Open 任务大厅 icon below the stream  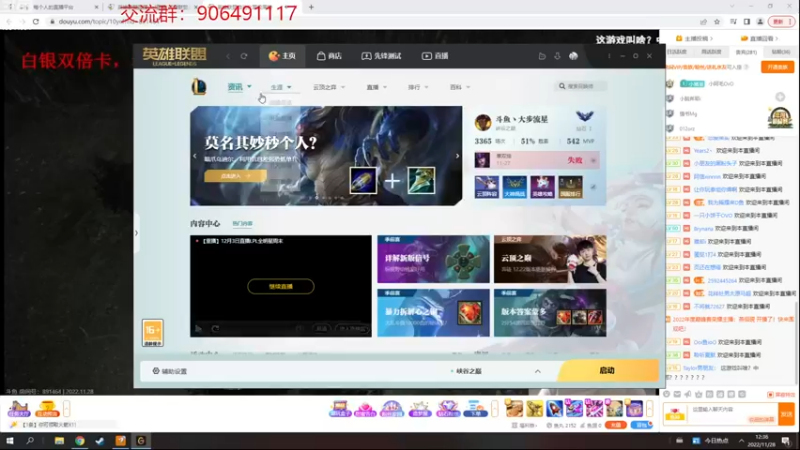pyautogui.click(x=19, y=409)
